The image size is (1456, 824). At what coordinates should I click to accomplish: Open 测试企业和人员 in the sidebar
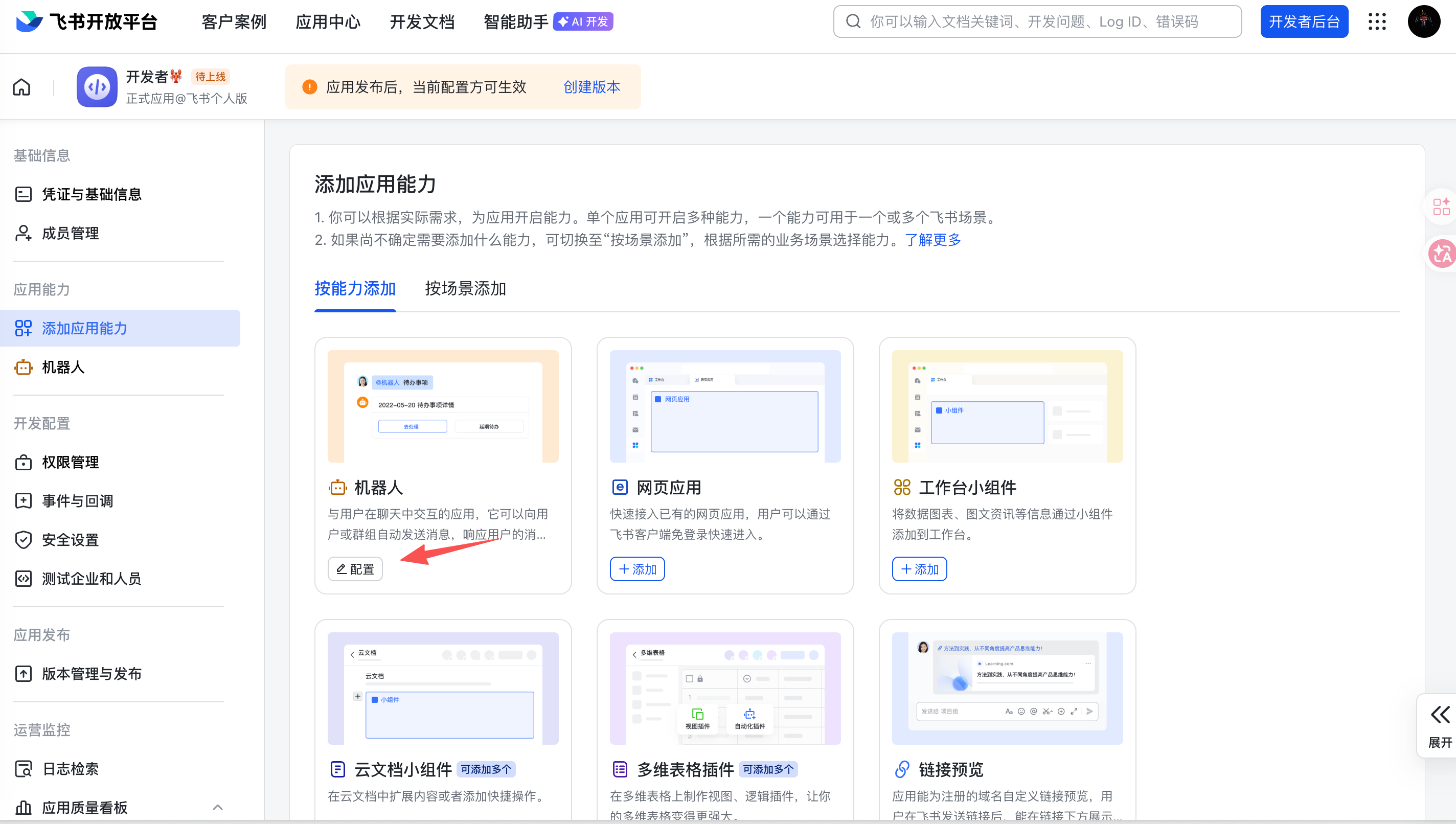[120, 579]
